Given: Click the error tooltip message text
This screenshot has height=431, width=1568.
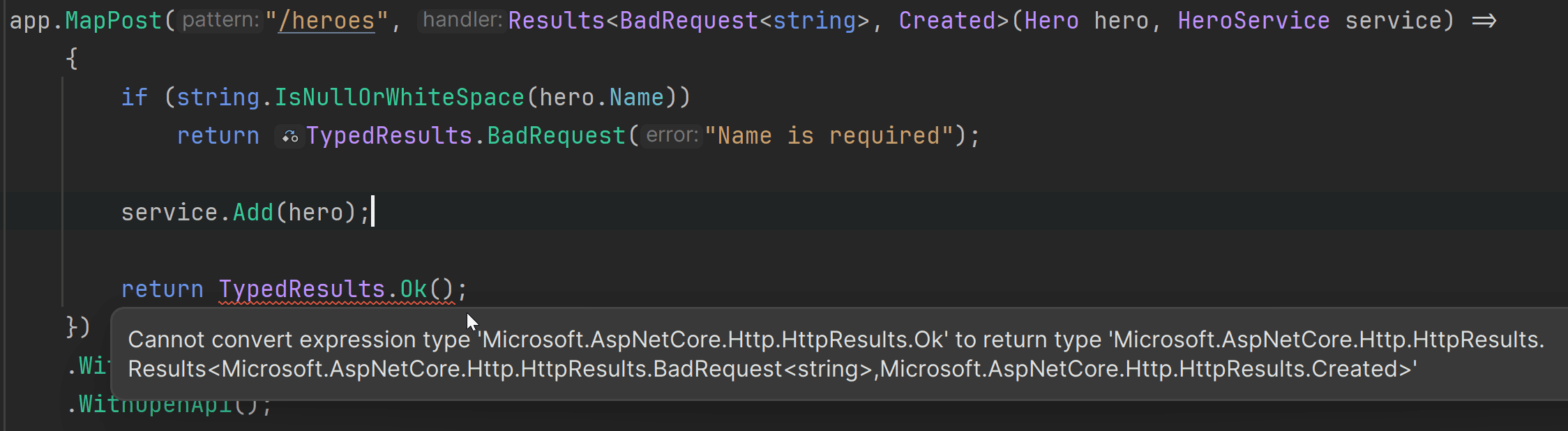Looking at the screenshot, I should [x=836, y=354].
